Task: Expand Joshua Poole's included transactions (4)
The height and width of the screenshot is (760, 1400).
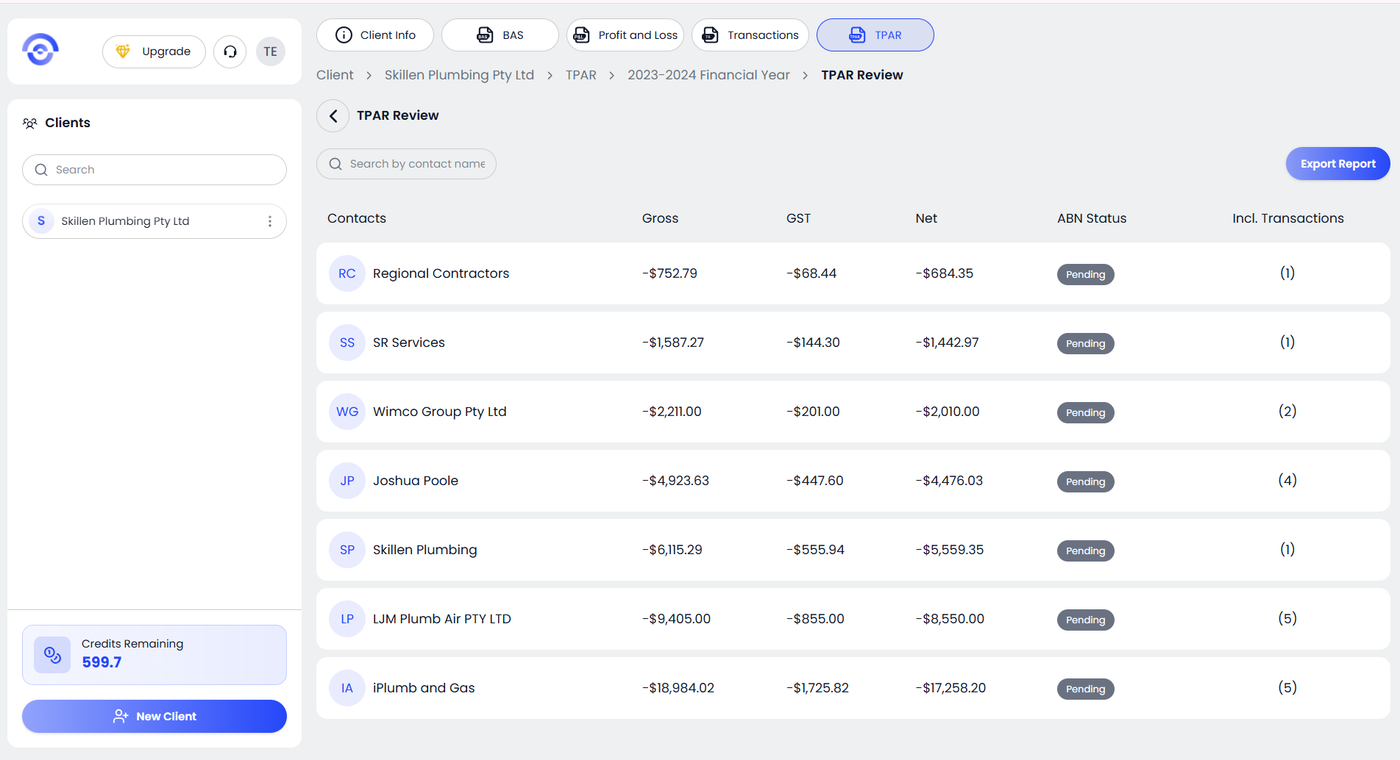Action: pos(1287,481)
